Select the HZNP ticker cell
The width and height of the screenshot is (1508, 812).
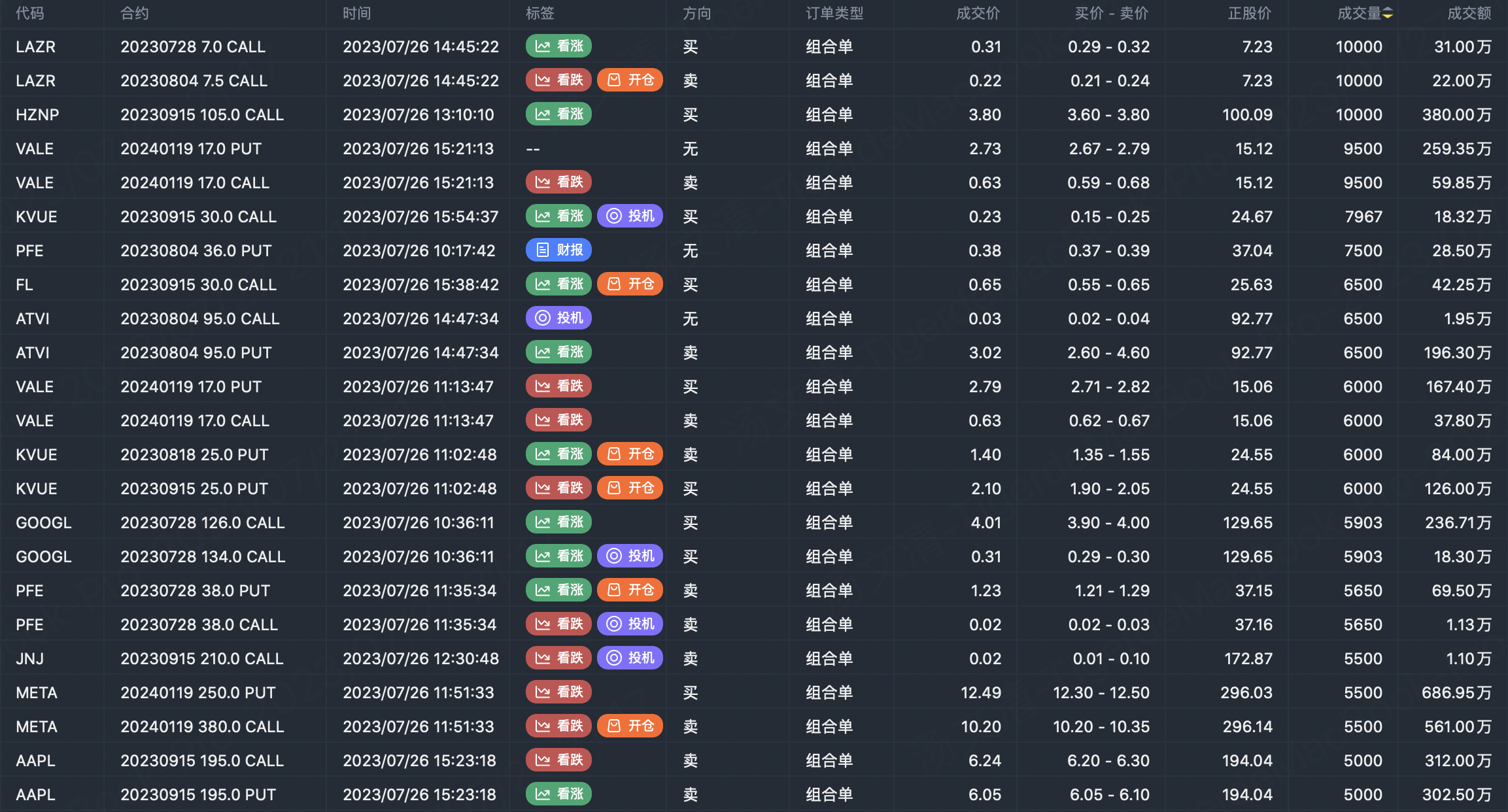[x=37, y=114]
